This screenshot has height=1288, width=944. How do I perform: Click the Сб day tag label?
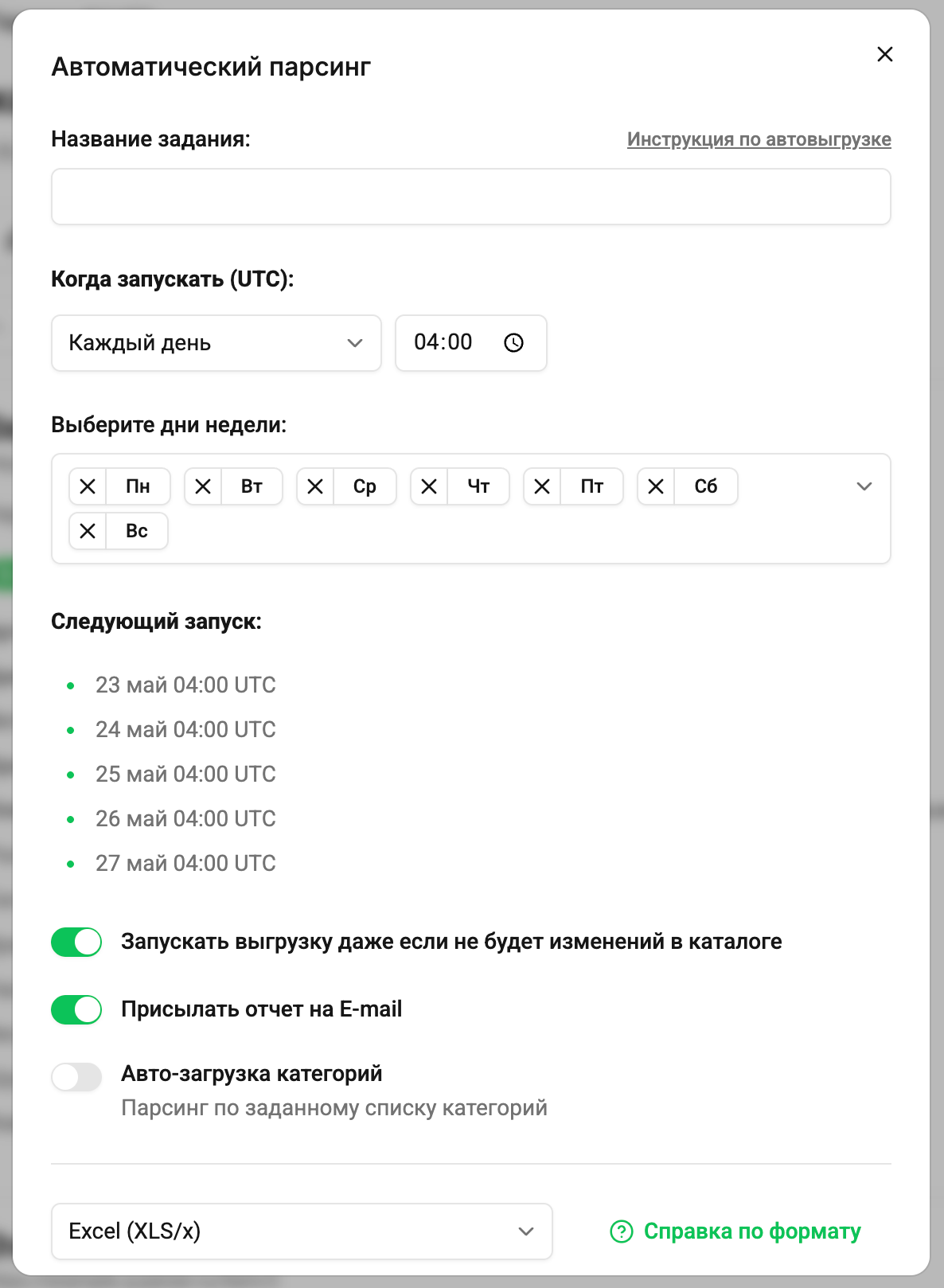(x=706, y=486)
